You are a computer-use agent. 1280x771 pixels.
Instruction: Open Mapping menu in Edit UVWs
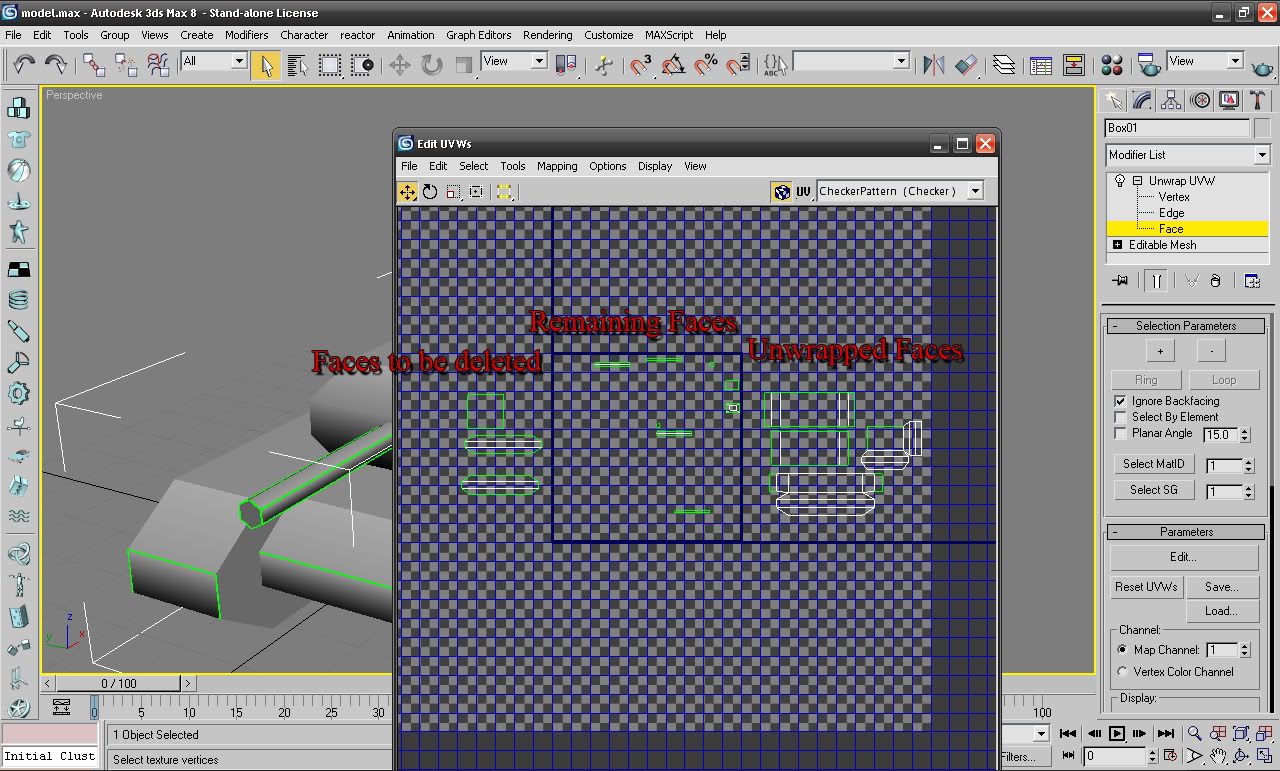[557, 166]
